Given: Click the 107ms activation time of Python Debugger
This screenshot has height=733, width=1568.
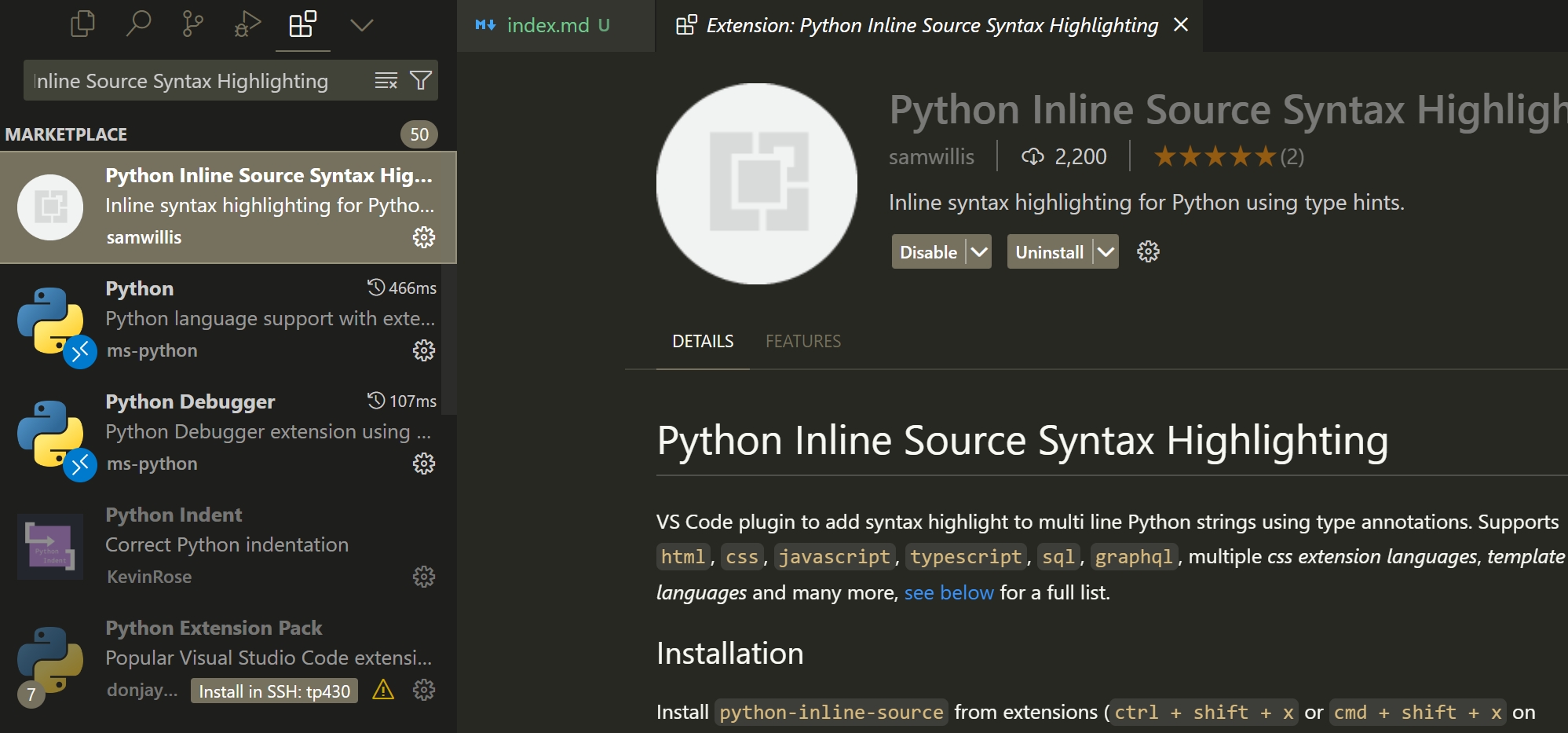Looking at the screenshot, I should pyautogui.click(x=402, y=401).
